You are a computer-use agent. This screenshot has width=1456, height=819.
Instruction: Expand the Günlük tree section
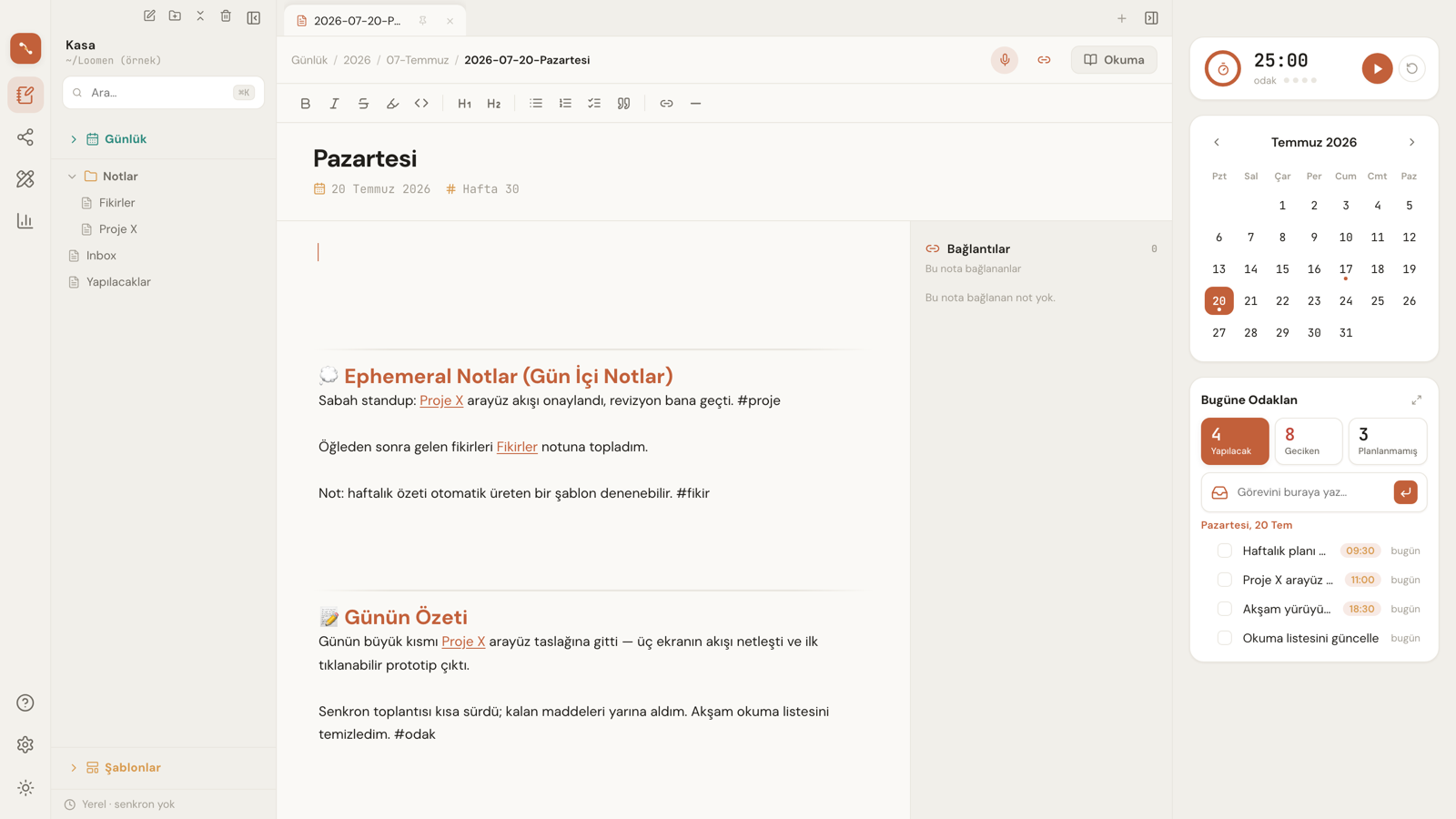point(74,139)
